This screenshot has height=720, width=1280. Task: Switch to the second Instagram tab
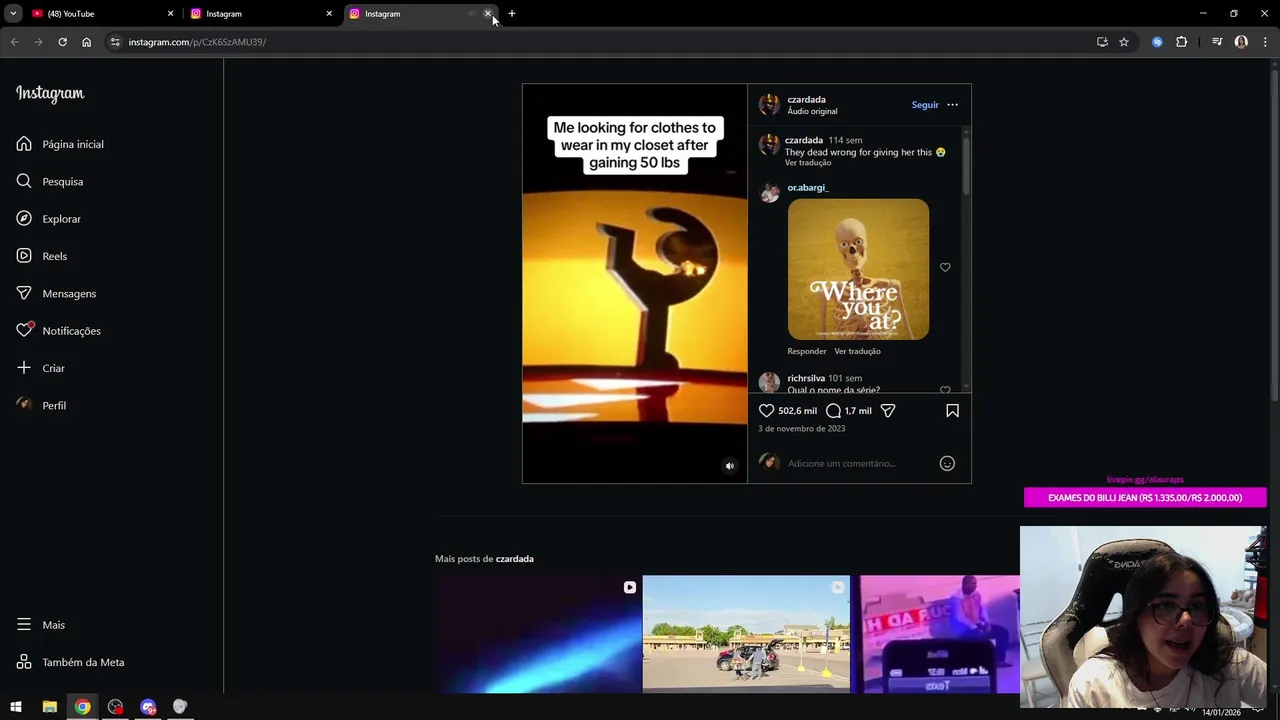(x=260, y=14)
